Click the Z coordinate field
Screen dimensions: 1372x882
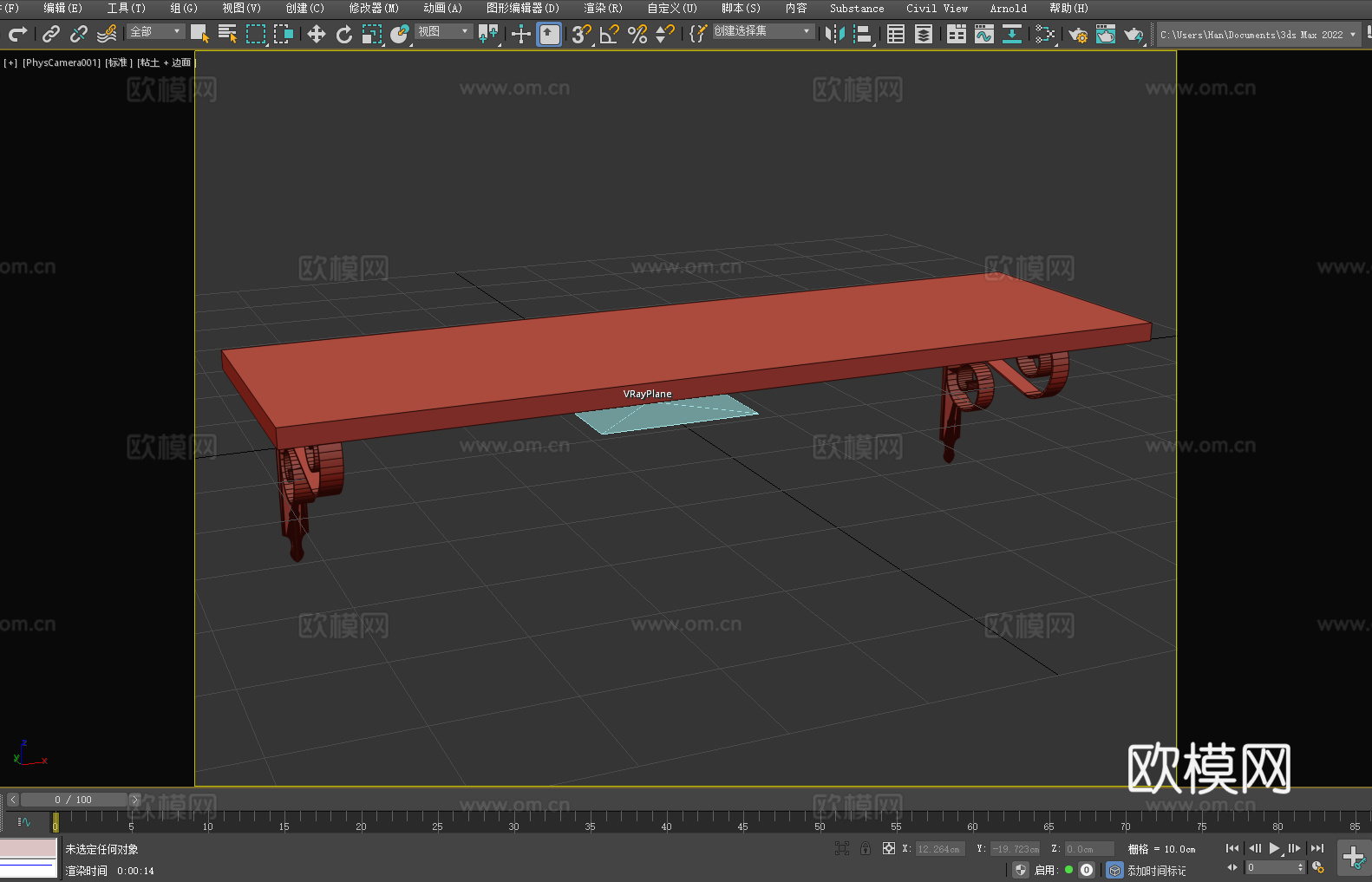[x=1088, y=849]
